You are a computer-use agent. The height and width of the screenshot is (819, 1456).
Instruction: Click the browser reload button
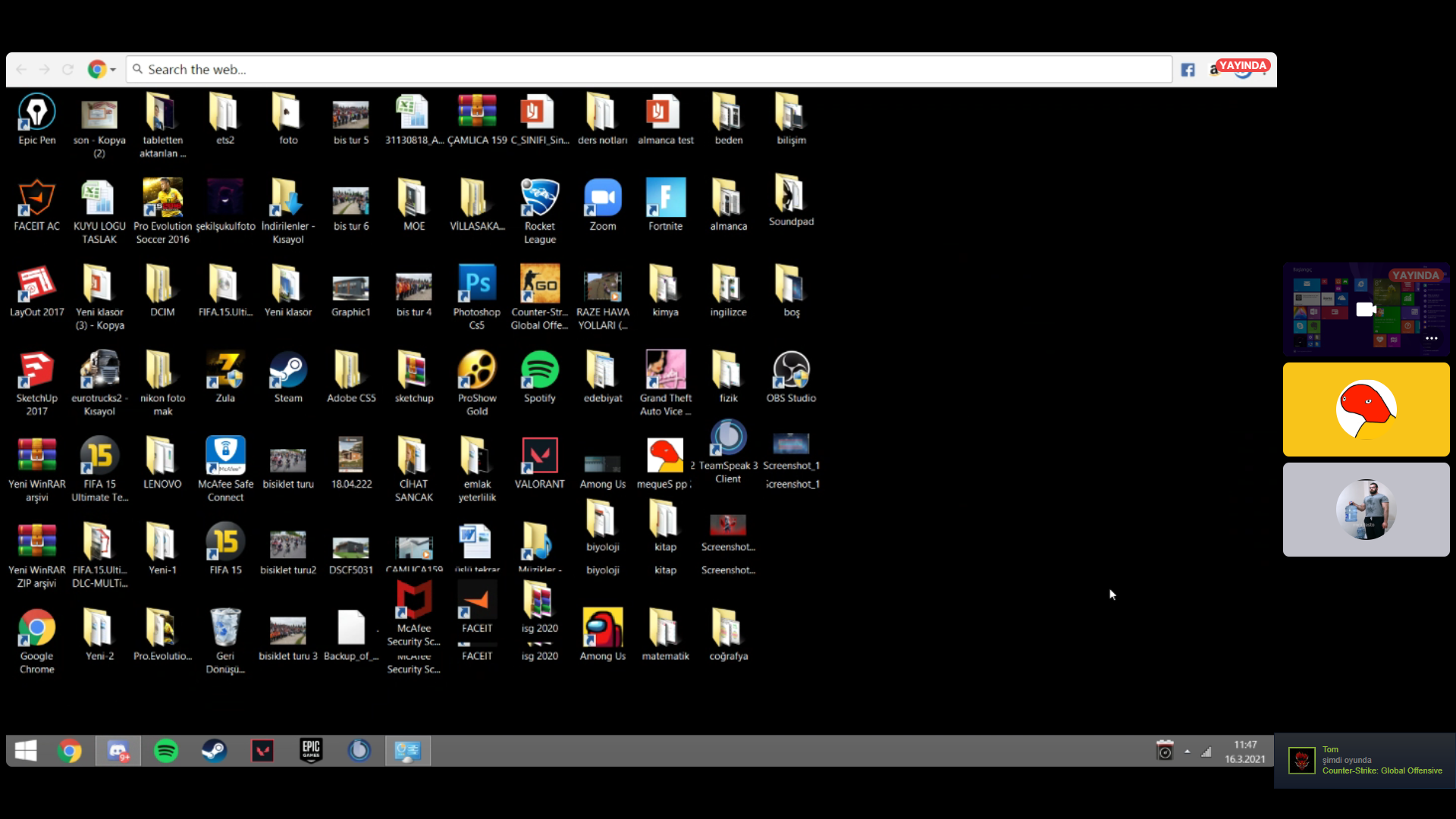point(67,70)
